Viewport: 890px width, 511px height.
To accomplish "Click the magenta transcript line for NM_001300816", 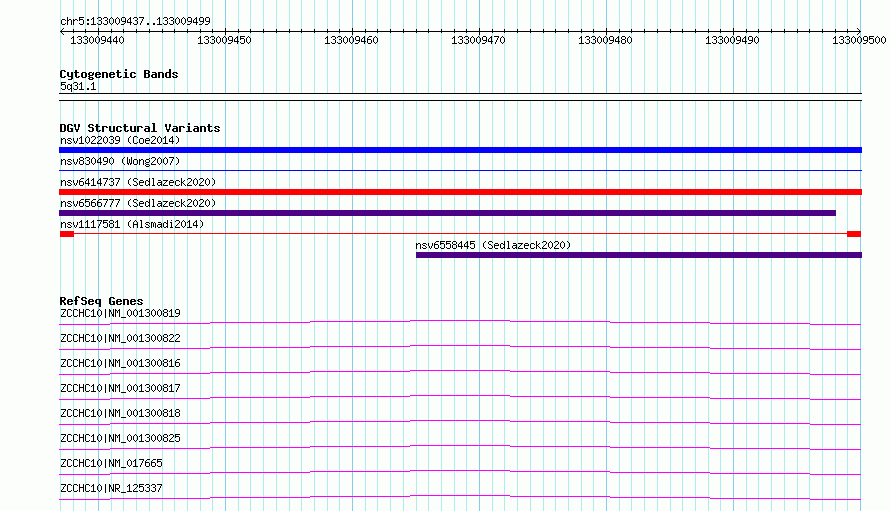I will click(460, 372).
